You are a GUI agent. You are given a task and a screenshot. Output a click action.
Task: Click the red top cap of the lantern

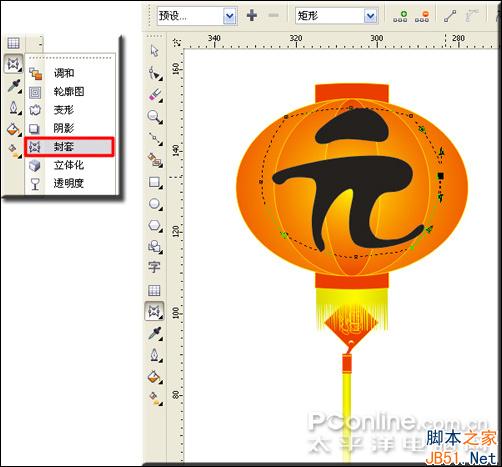352,92
